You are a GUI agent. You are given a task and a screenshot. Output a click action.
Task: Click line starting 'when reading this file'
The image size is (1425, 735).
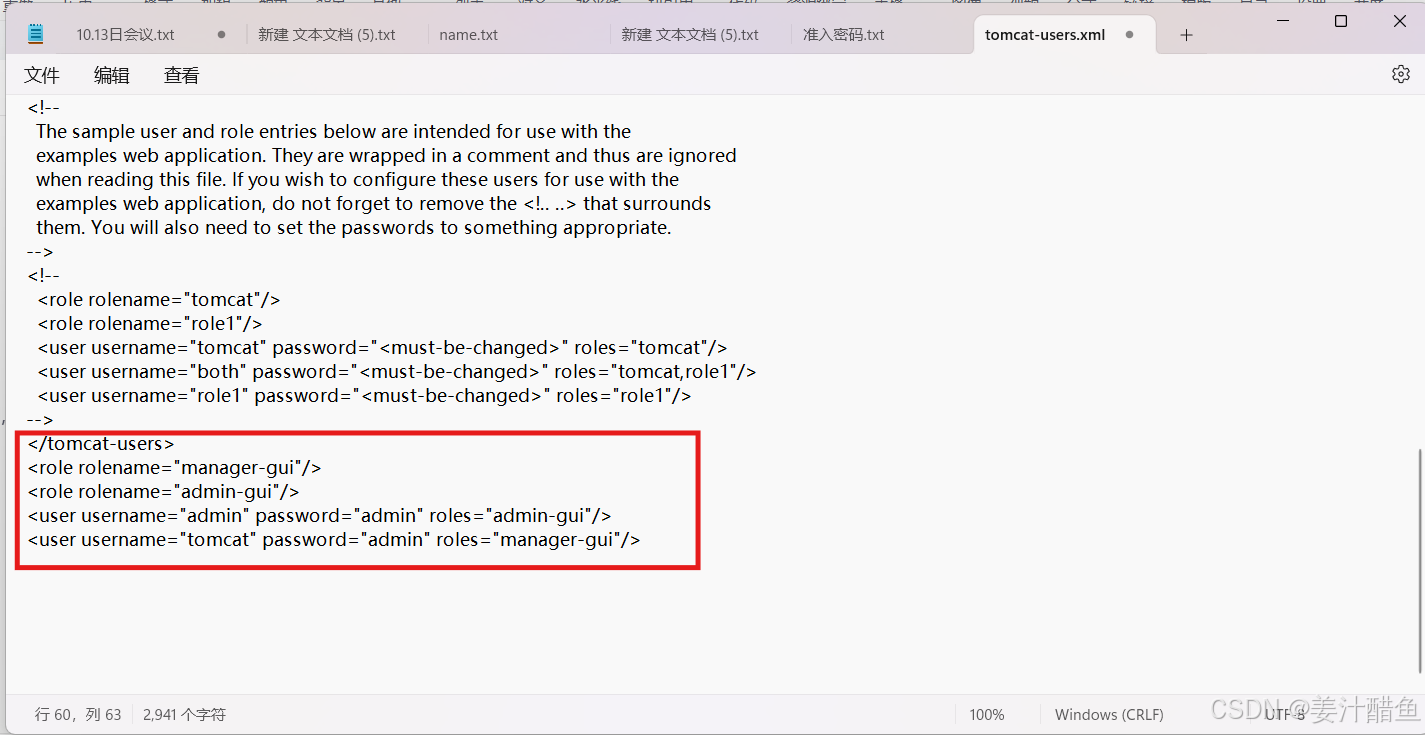[358, 180]
